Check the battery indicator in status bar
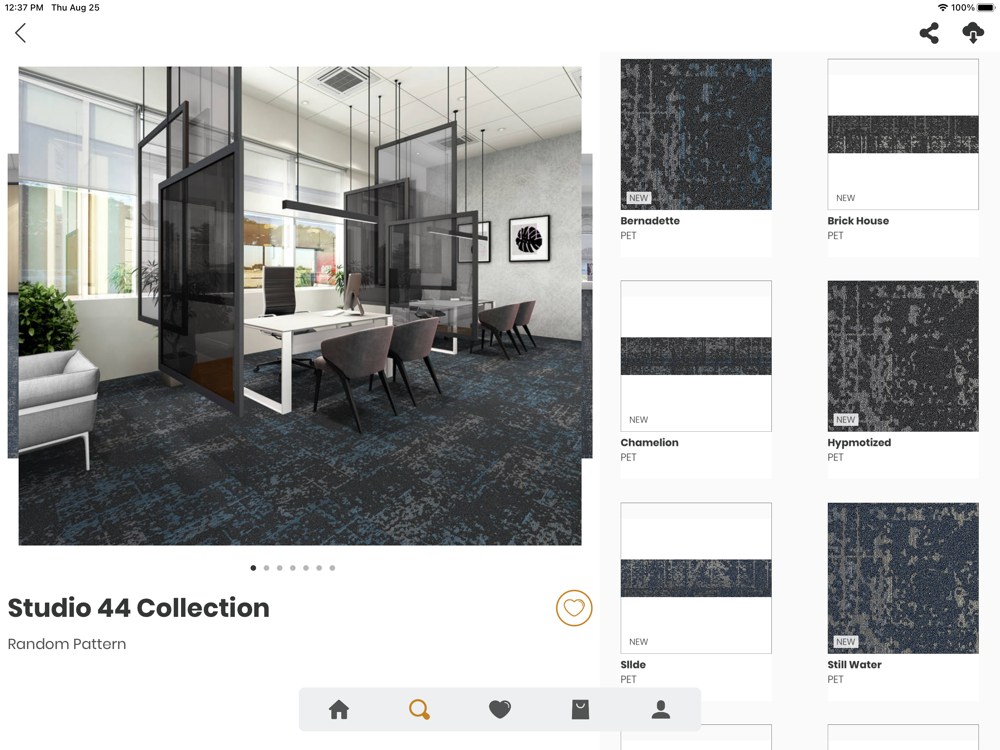This screenshot has width=1000, height=750. (x=985, y=8)
